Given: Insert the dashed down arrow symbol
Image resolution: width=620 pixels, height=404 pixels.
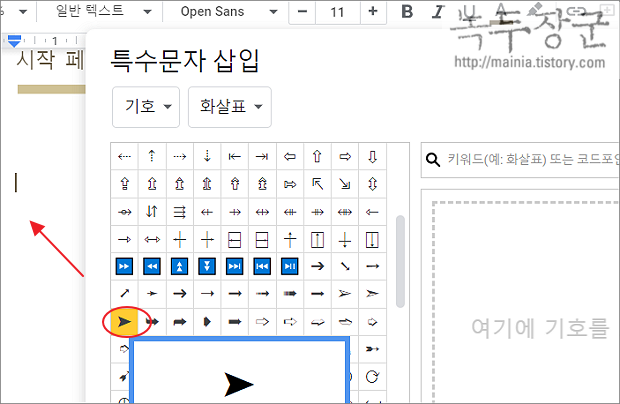Looking at the screenshot, I should 207,157.
